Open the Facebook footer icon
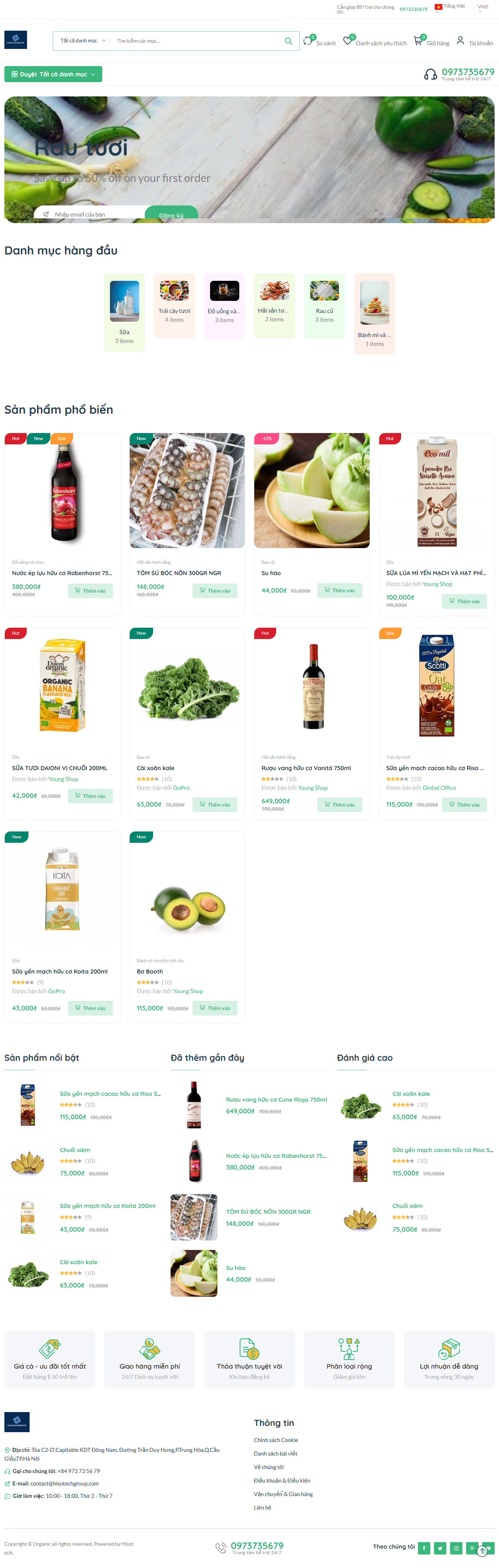499x1568 pixels. pos(424,1547)
